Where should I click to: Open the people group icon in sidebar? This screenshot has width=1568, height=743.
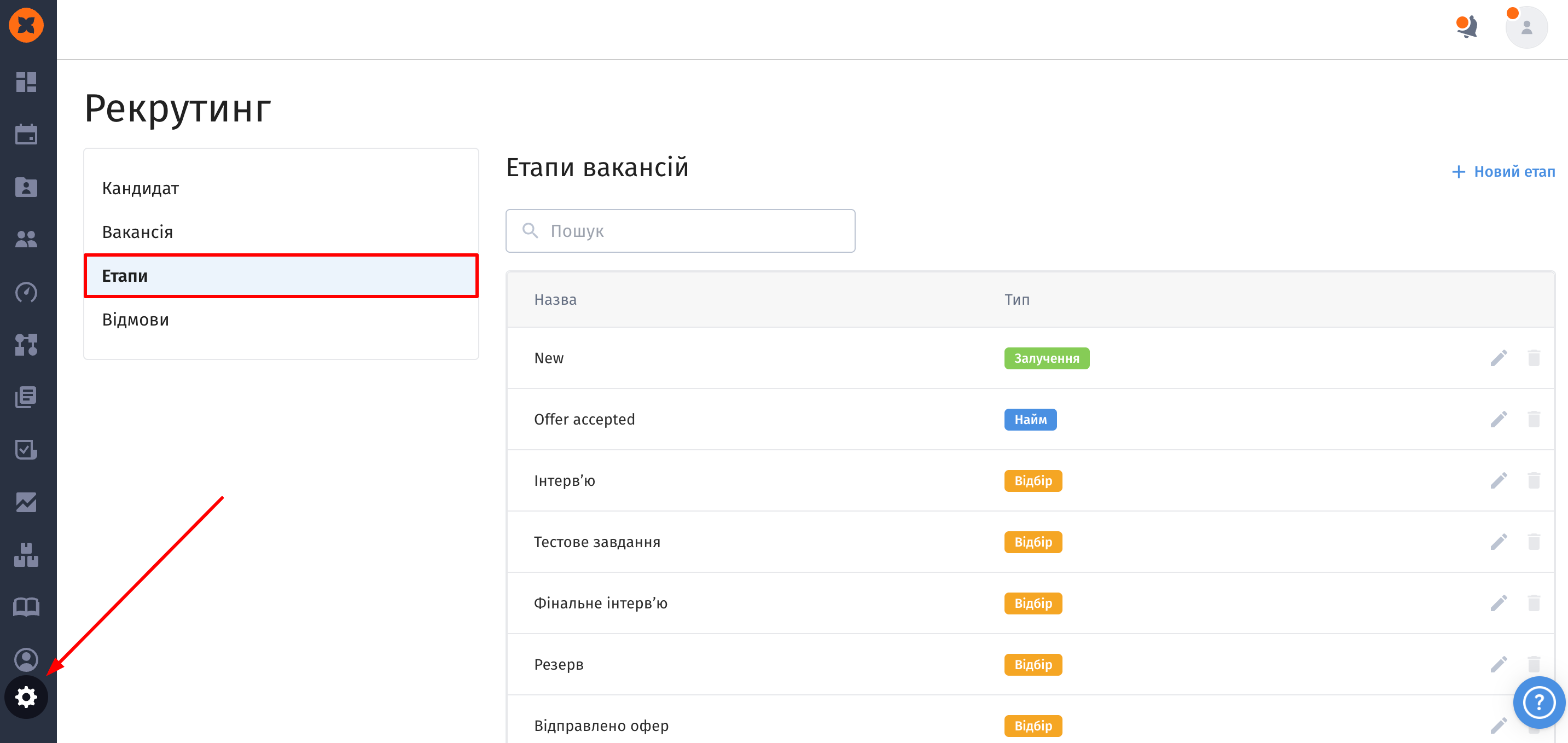coord(26,240)
